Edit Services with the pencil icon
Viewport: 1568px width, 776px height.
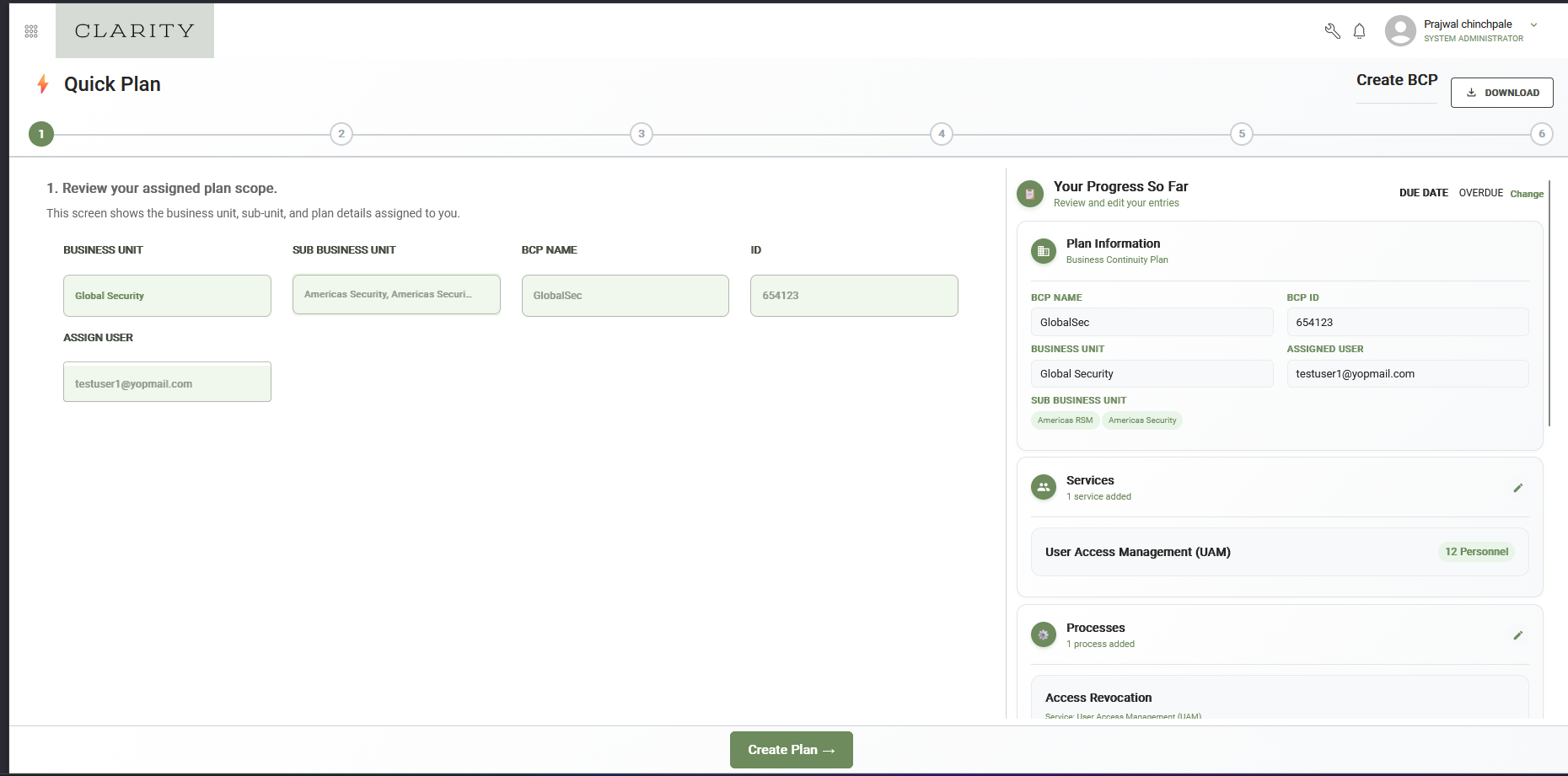click(x=1517, y=488)
